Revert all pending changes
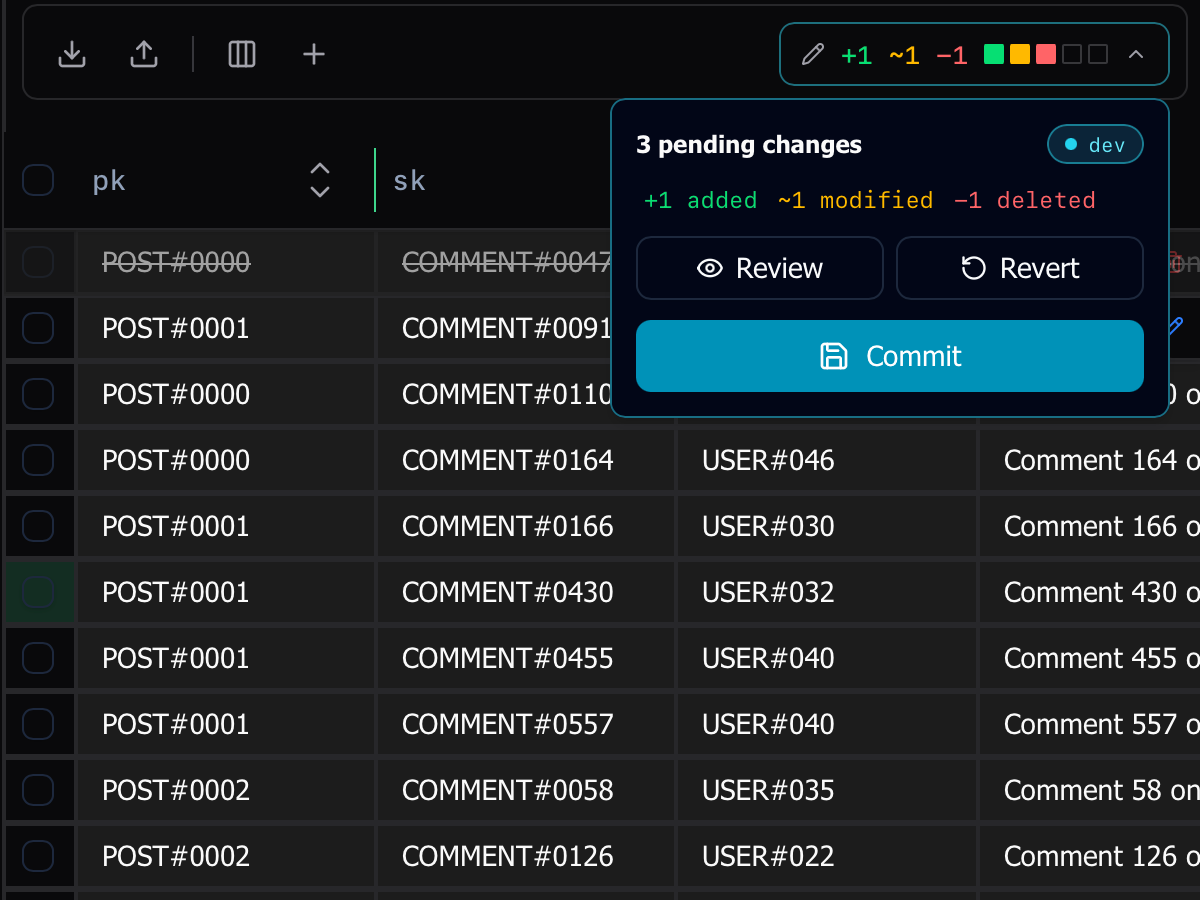The width and height of the screenshot is (1200, 900). pos(1020,268)
